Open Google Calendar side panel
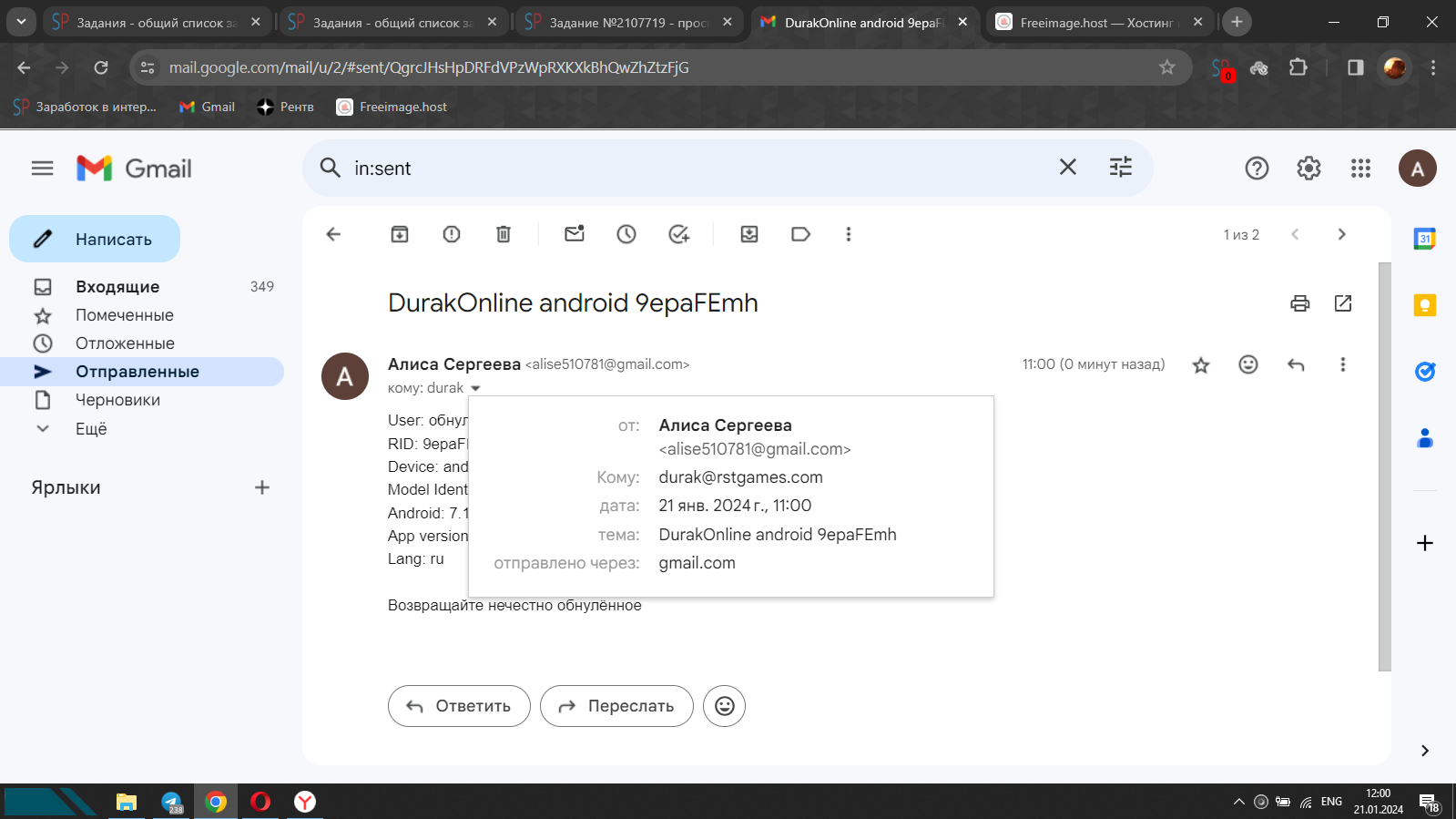 tap(1425, 239)
